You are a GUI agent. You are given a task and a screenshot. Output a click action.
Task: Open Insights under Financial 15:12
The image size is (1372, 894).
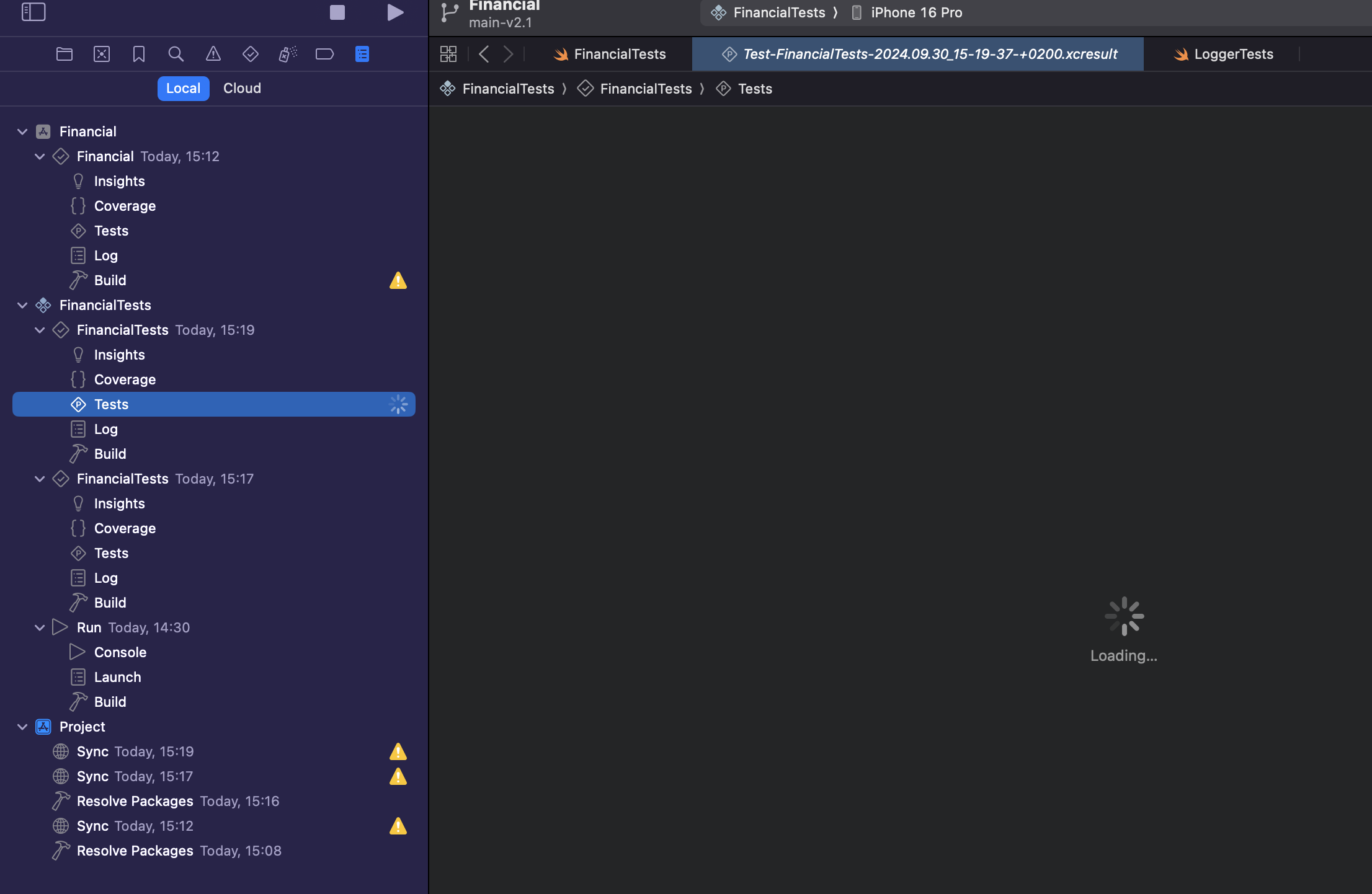[x=214, y=181]
